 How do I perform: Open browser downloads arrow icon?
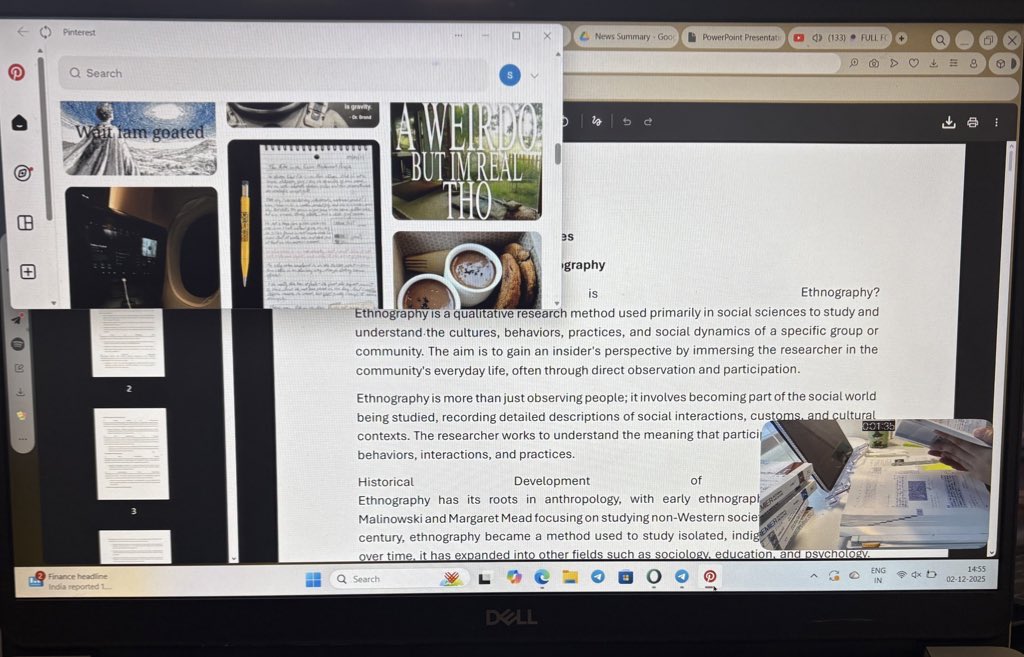click(934, 63)
